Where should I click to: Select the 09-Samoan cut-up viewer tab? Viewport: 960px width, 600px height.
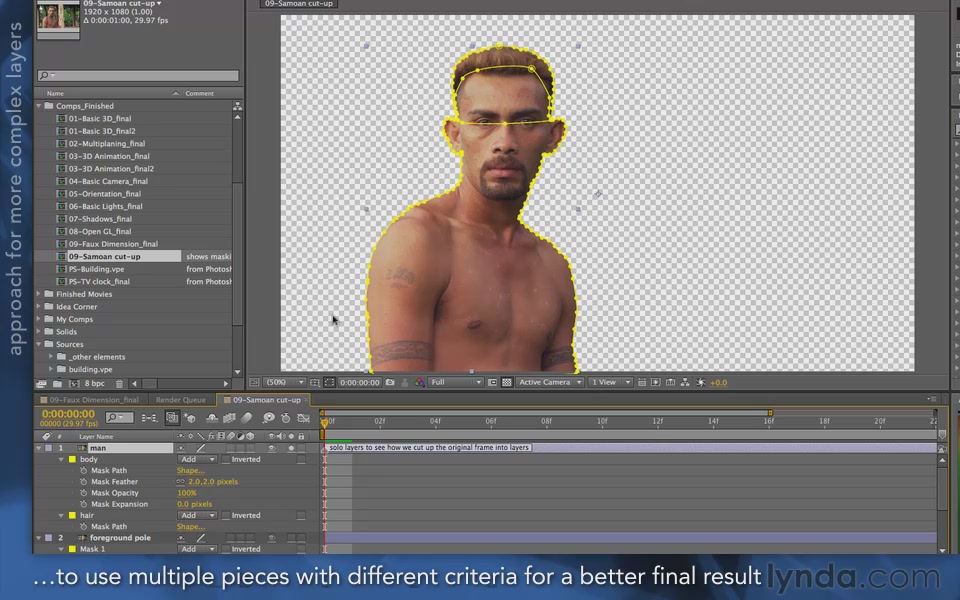pyautogui.click(x=299, y=4)
